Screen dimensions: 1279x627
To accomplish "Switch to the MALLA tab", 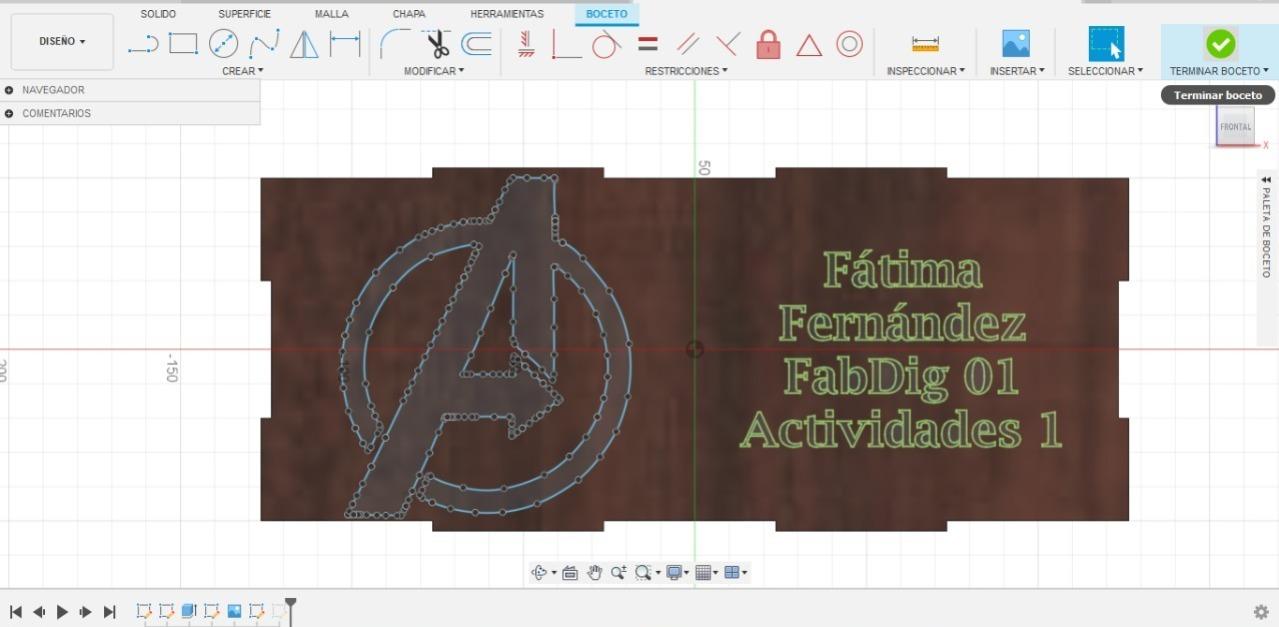I will (x=331, y=14).
